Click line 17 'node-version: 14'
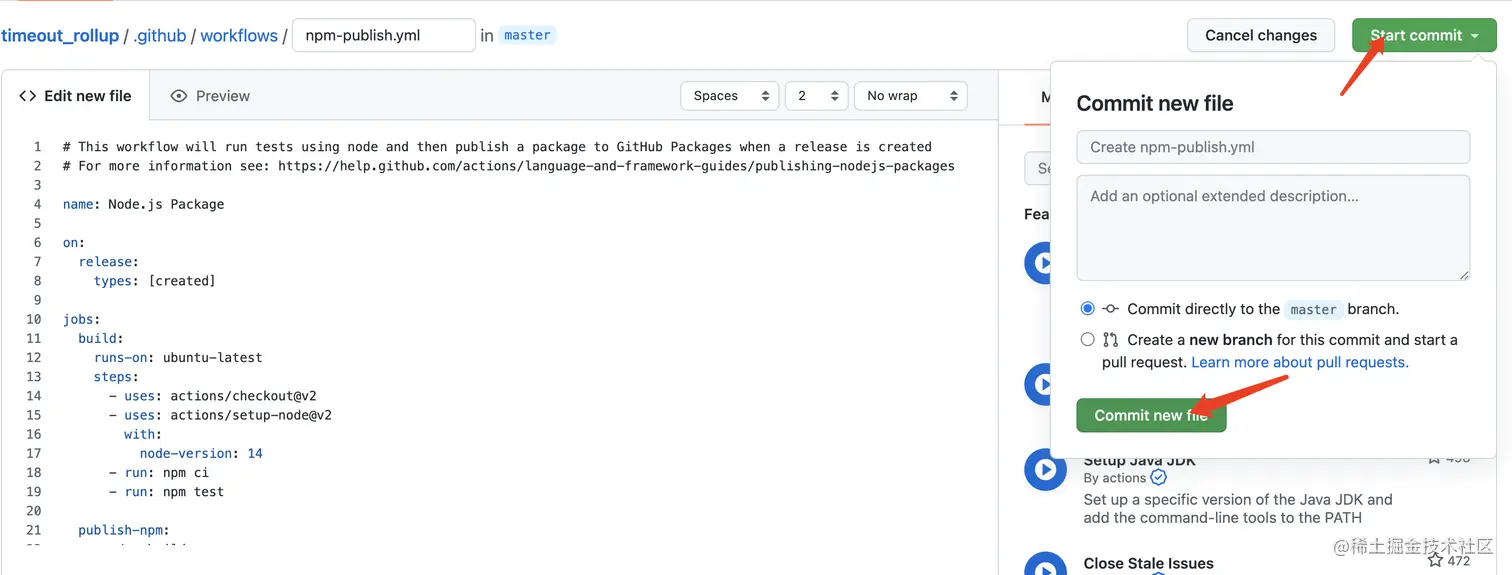This screenshot has height=575, width=1512. point(201,453)
